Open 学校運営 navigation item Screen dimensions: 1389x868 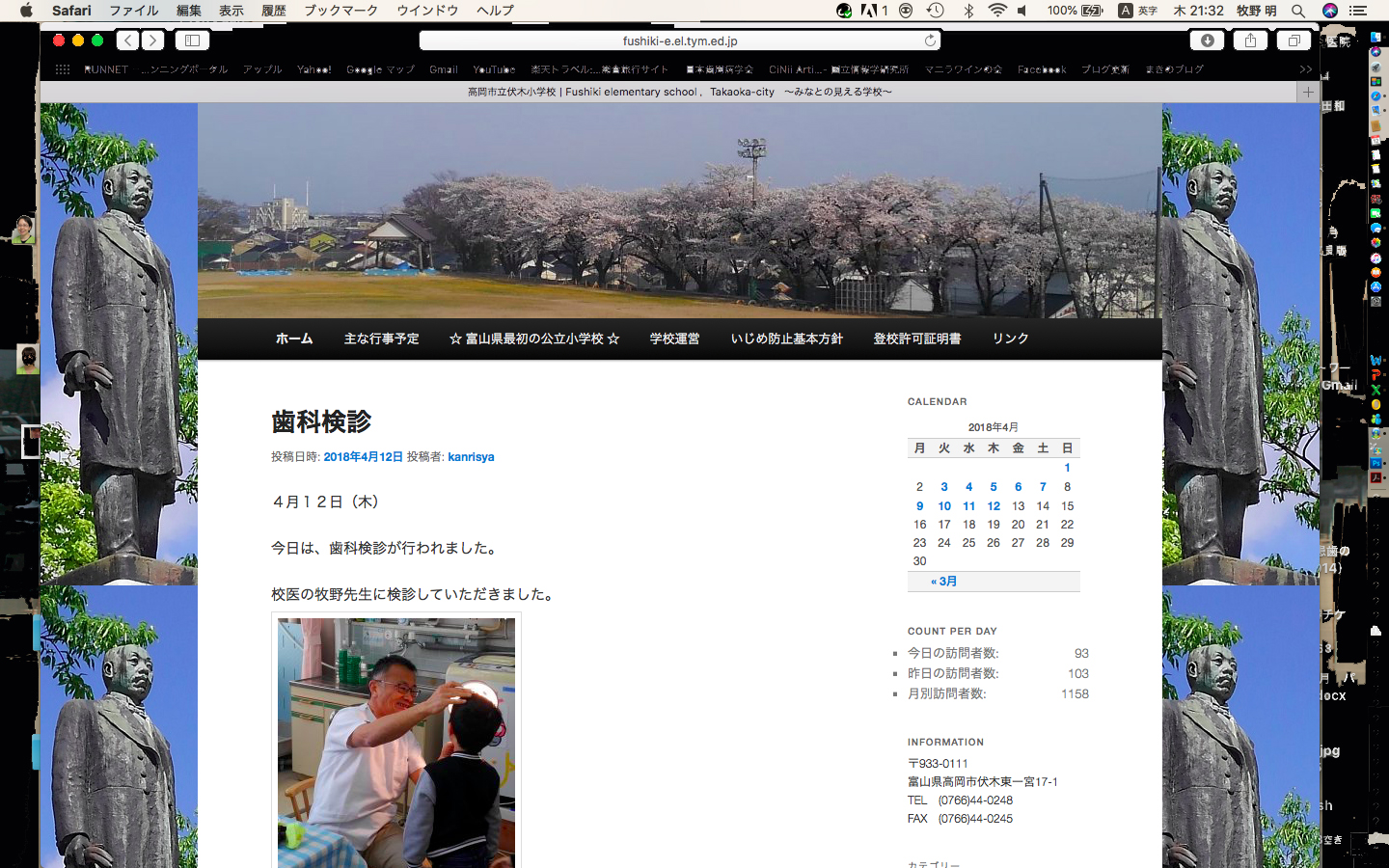(x=674, y=339)
